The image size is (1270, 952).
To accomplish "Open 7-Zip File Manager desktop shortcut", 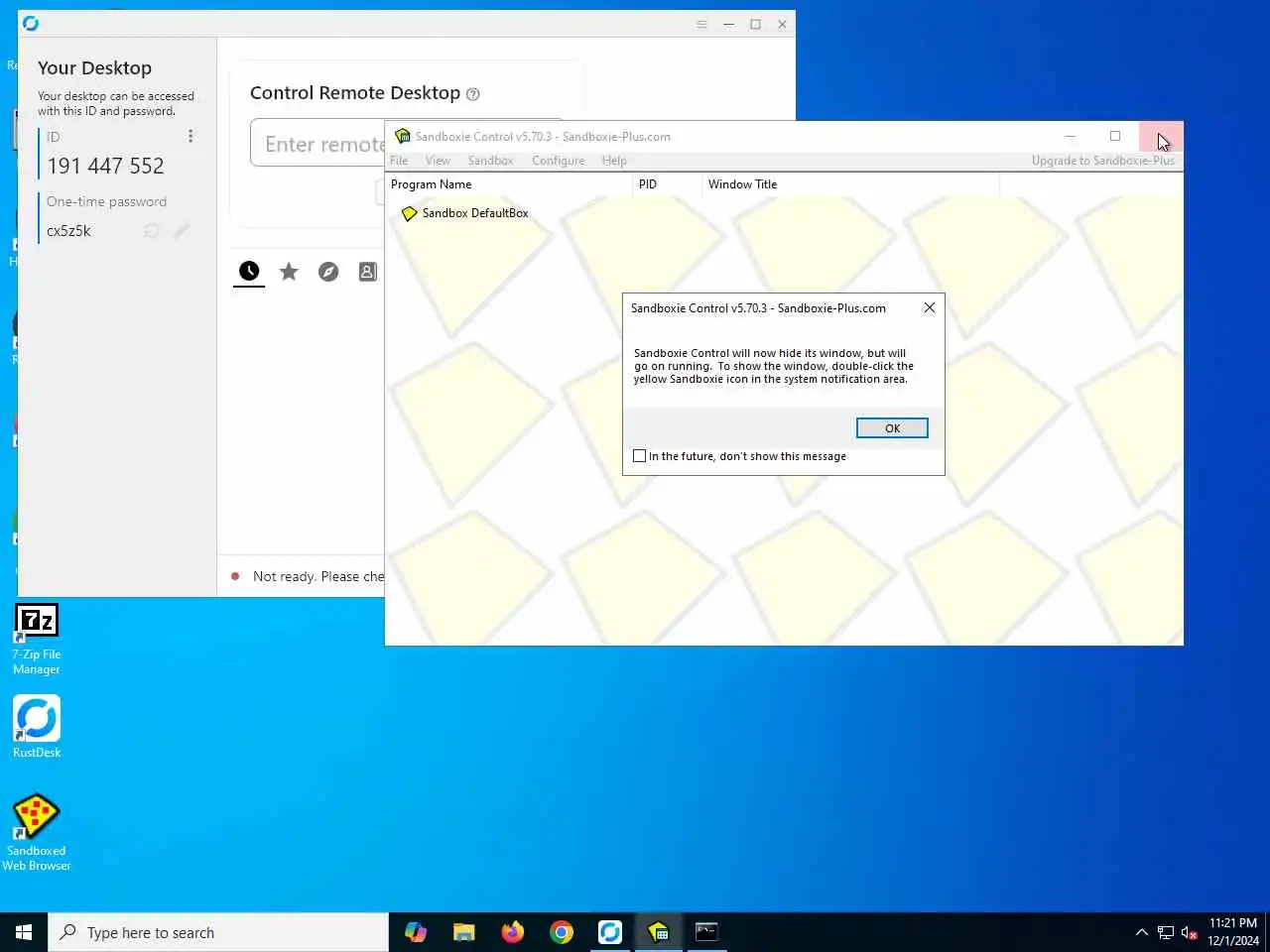I will tap(37, 640).
